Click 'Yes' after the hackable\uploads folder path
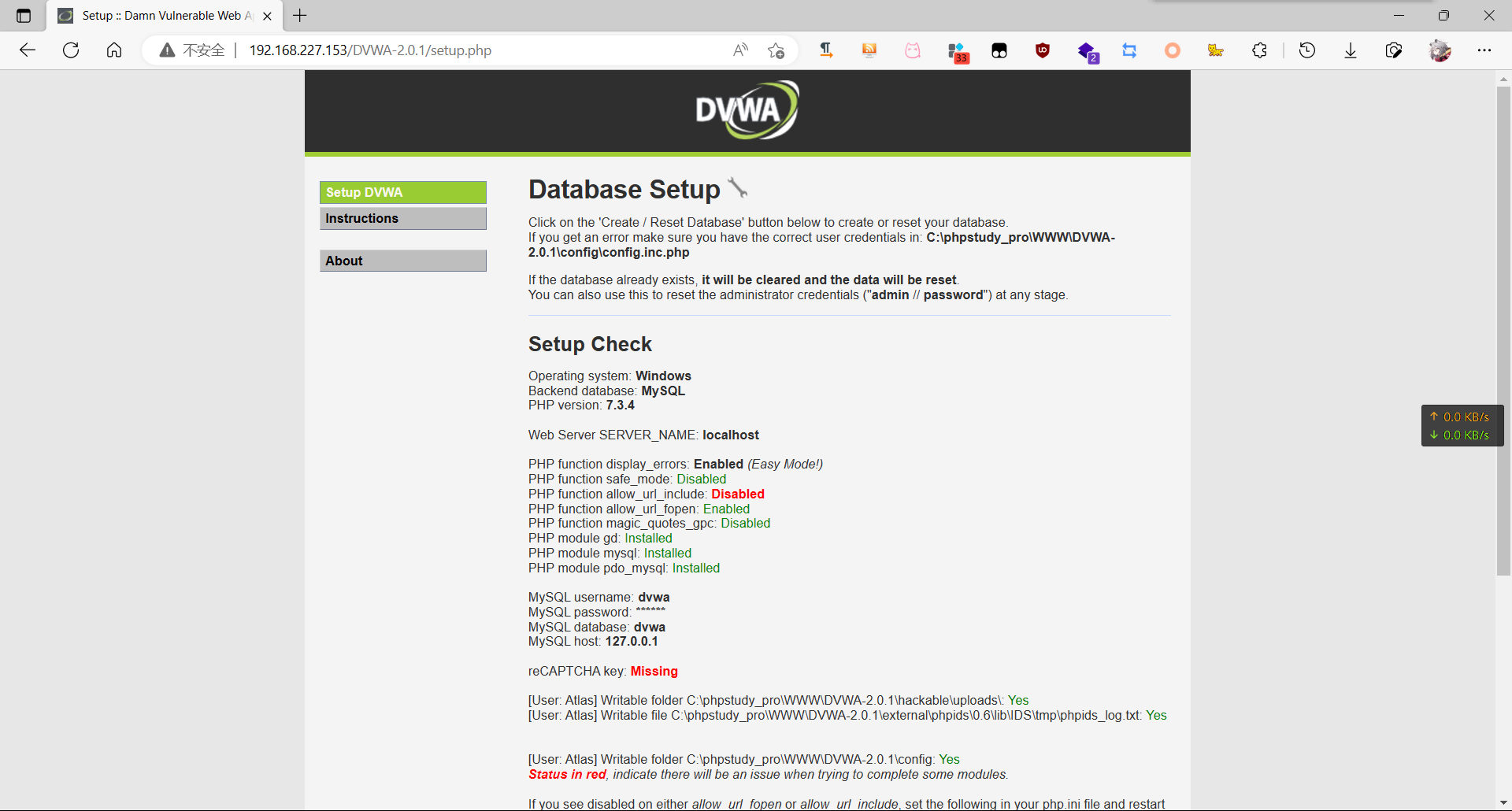The height and width of the screenshot is (811, 1512). tap(1018, 701)
